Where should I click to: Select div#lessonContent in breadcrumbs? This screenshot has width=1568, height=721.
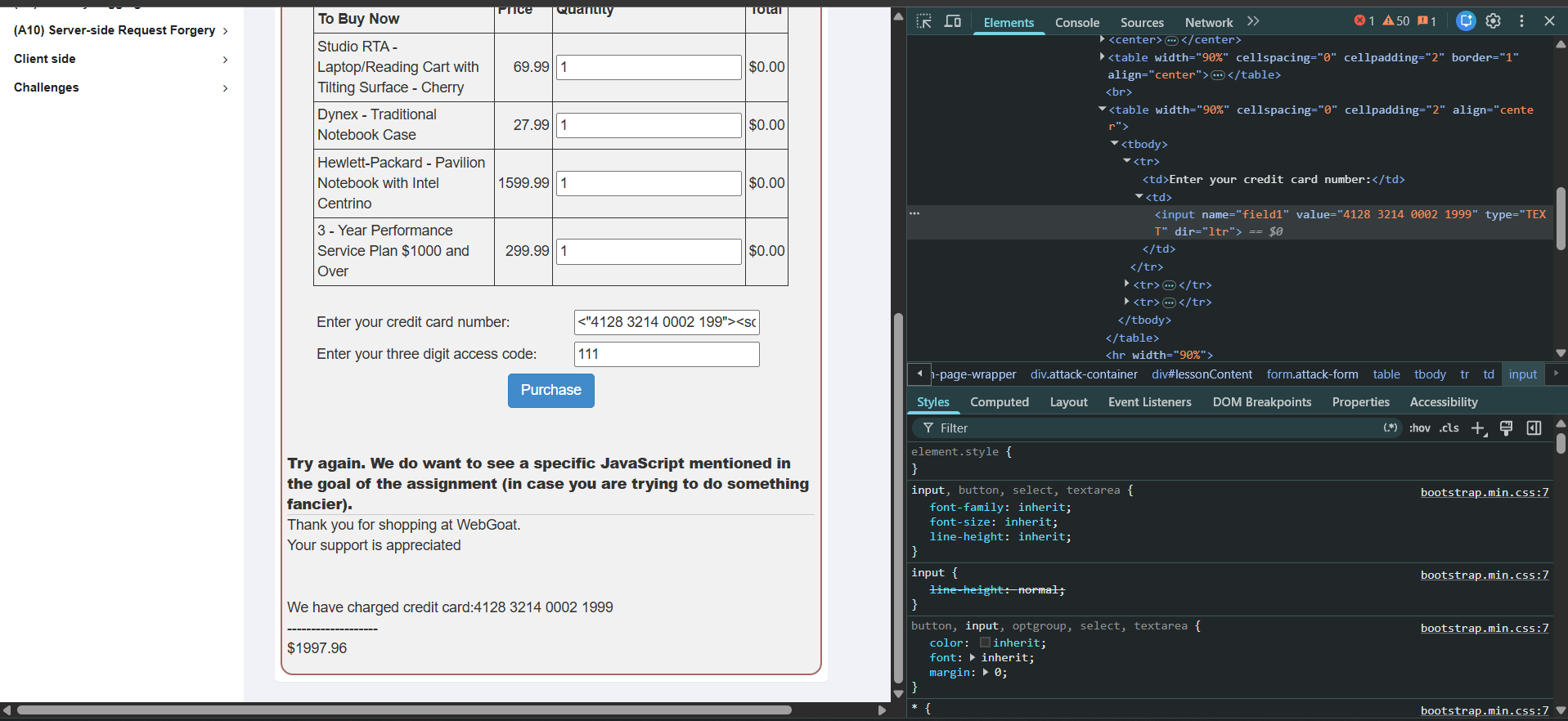[1202, 374]
